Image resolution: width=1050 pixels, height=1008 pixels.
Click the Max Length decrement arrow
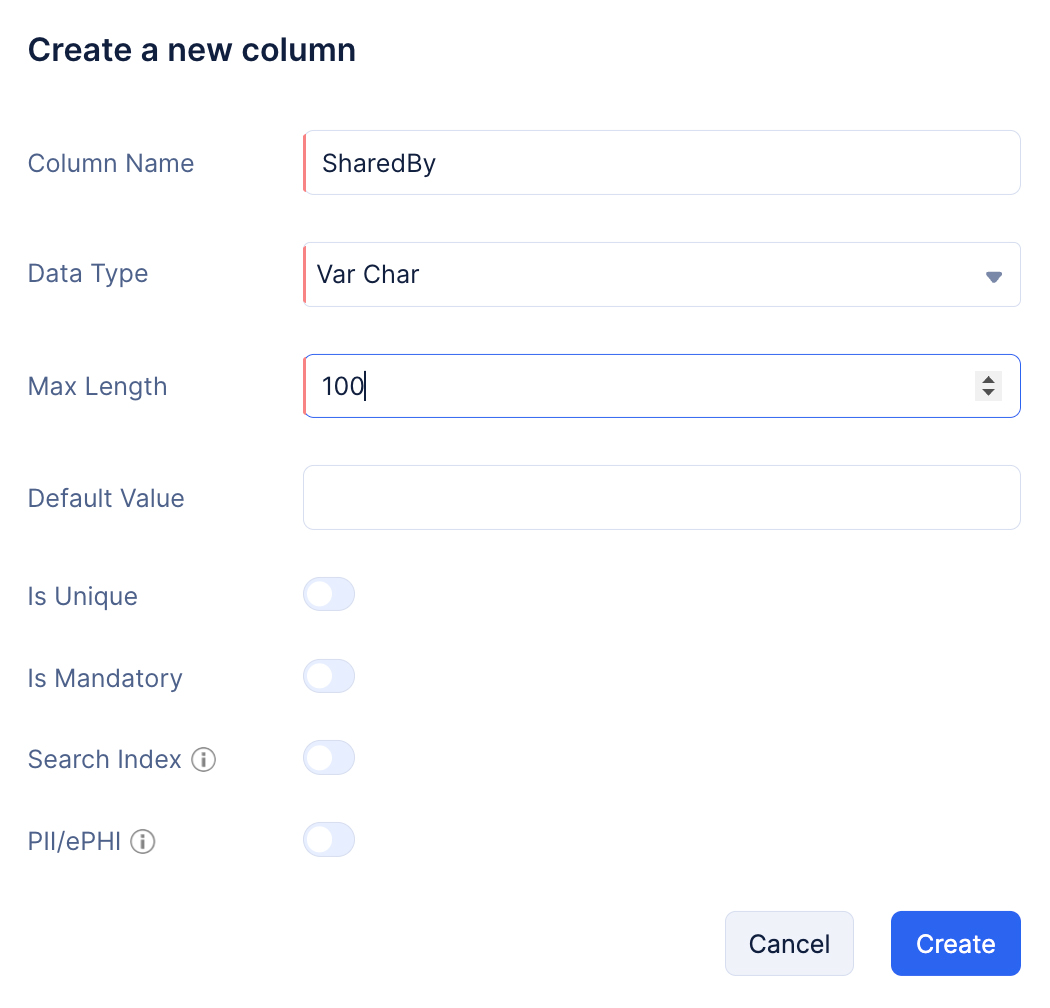[988, 393]
